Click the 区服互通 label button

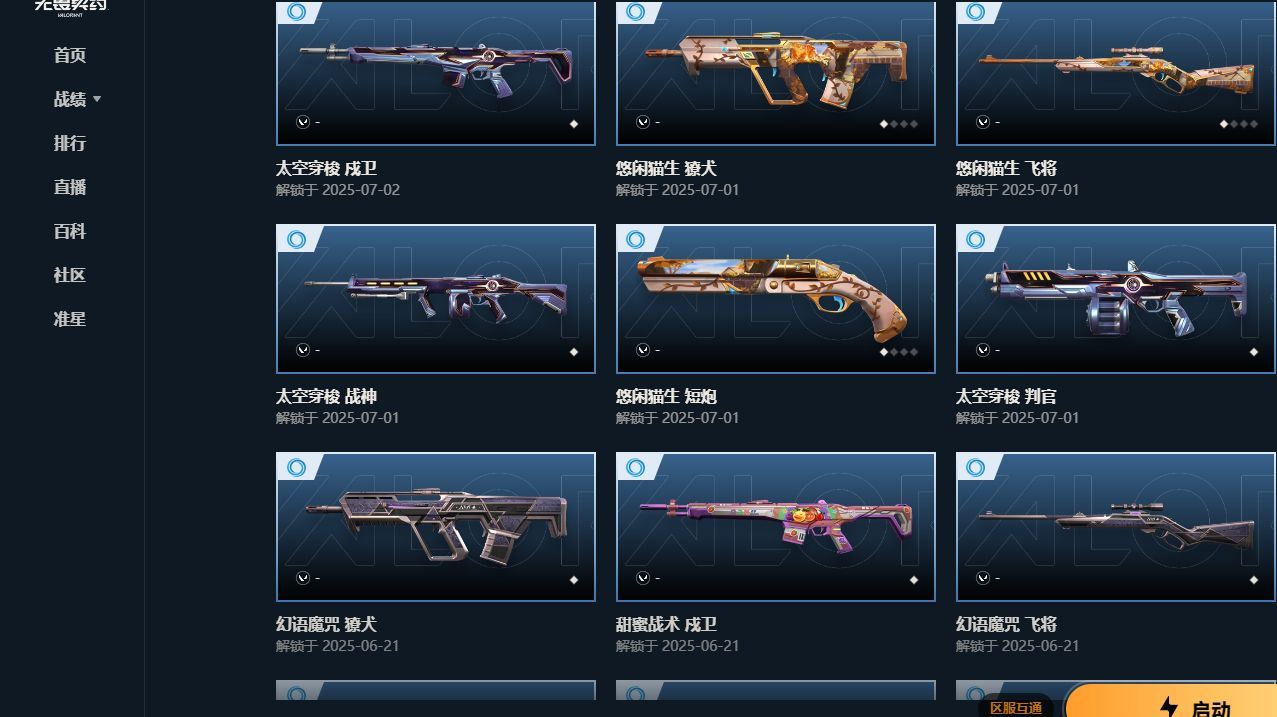[x=1016, y=707]
